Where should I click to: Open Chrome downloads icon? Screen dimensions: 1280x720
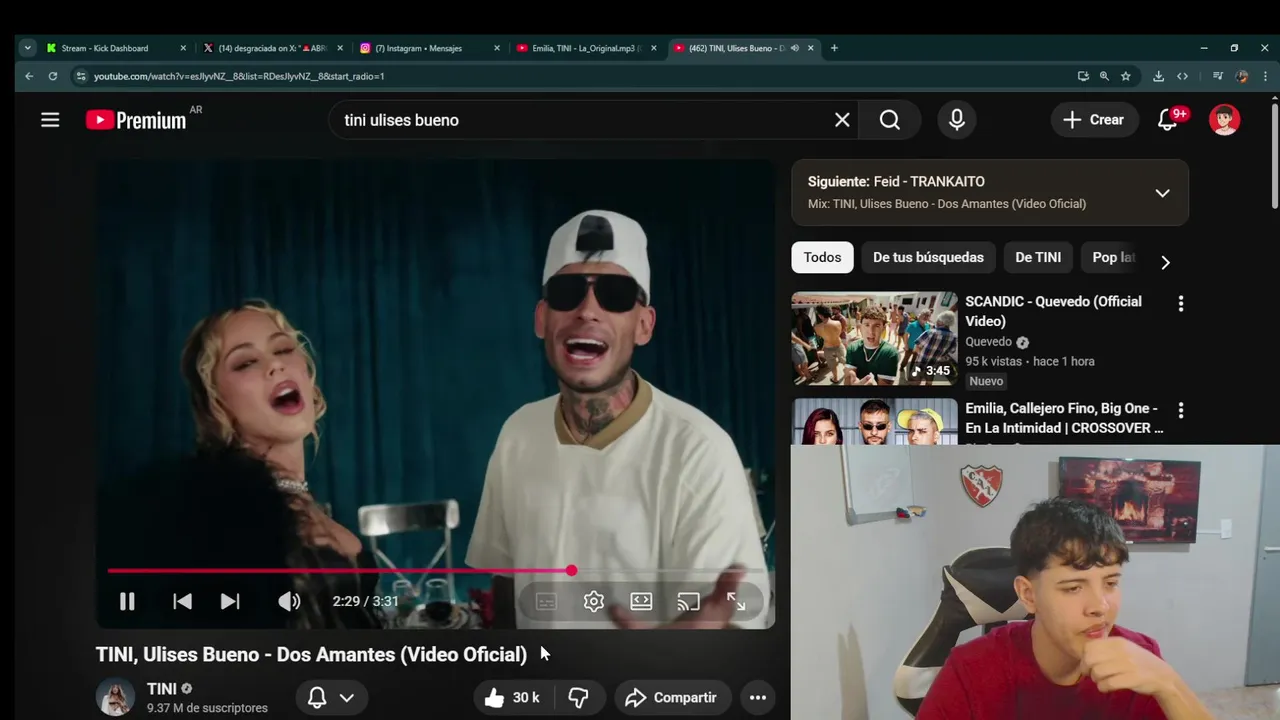point(1158,76)
